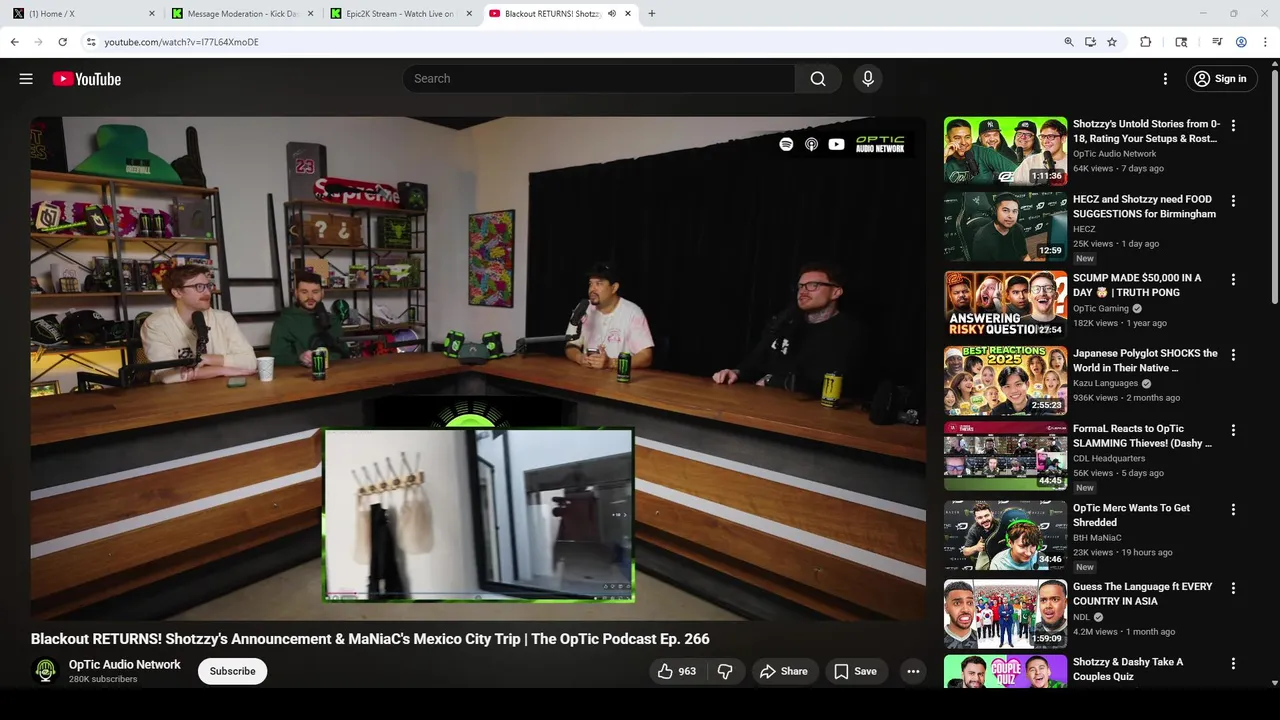Dislike the video with thumbs down
The height and width of the screenshot is (720, 1280).
pyautogui.click(x=726, y=671)
